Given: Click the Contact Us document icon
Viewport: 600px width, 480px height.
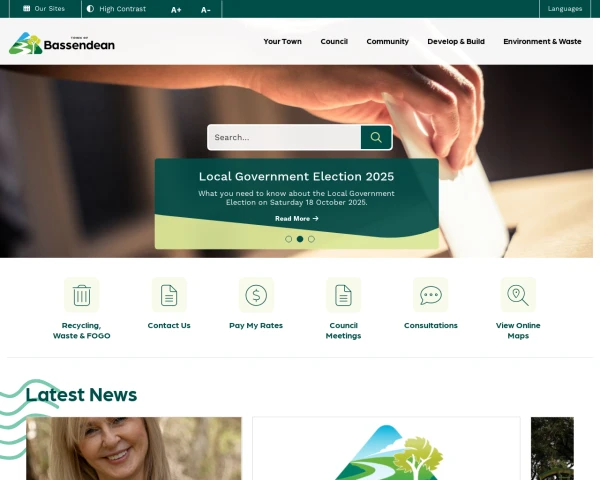Looking at the screenshot, I should 169,295.
